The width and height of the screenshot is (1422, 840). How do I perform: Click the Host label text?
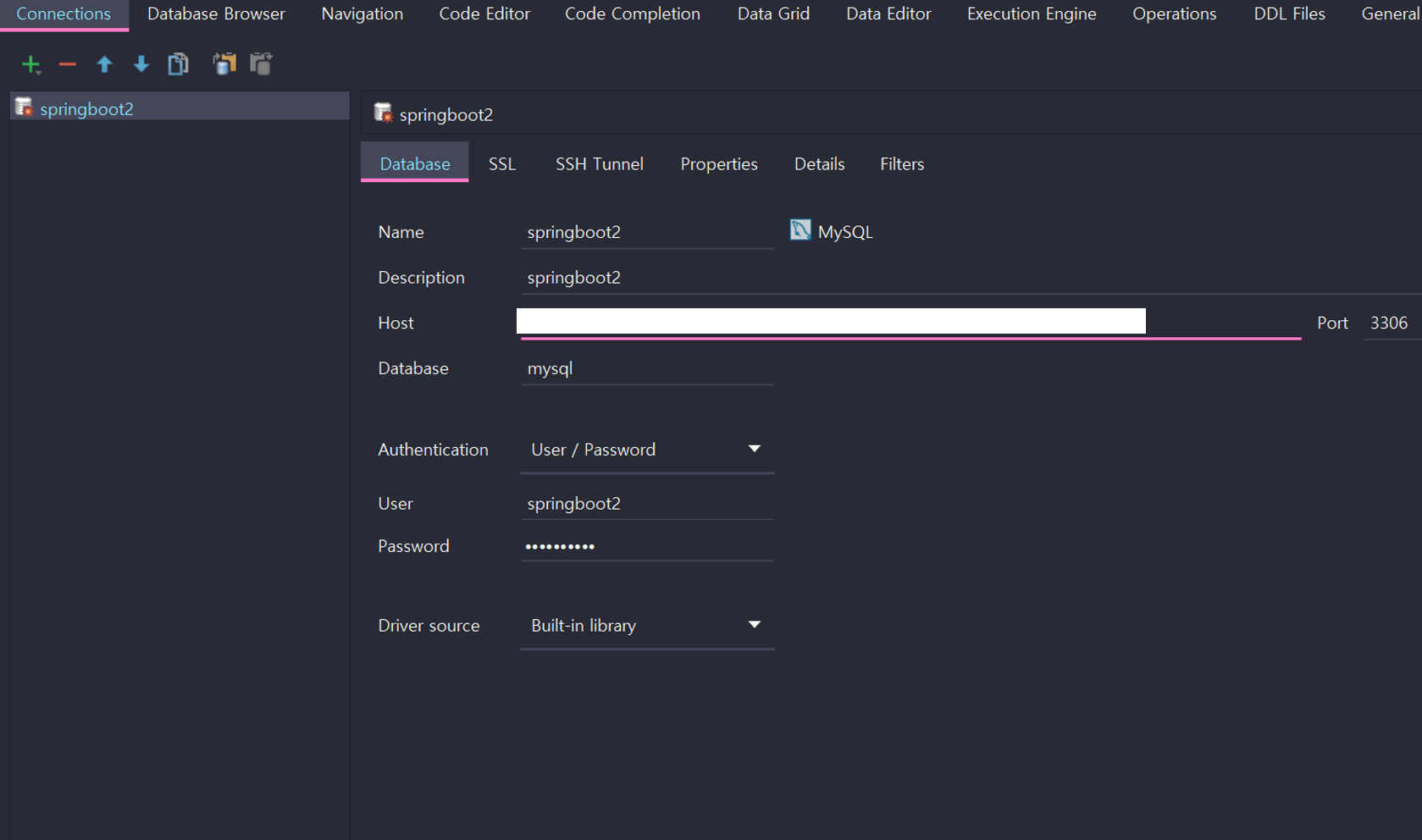tap(396, 323)
